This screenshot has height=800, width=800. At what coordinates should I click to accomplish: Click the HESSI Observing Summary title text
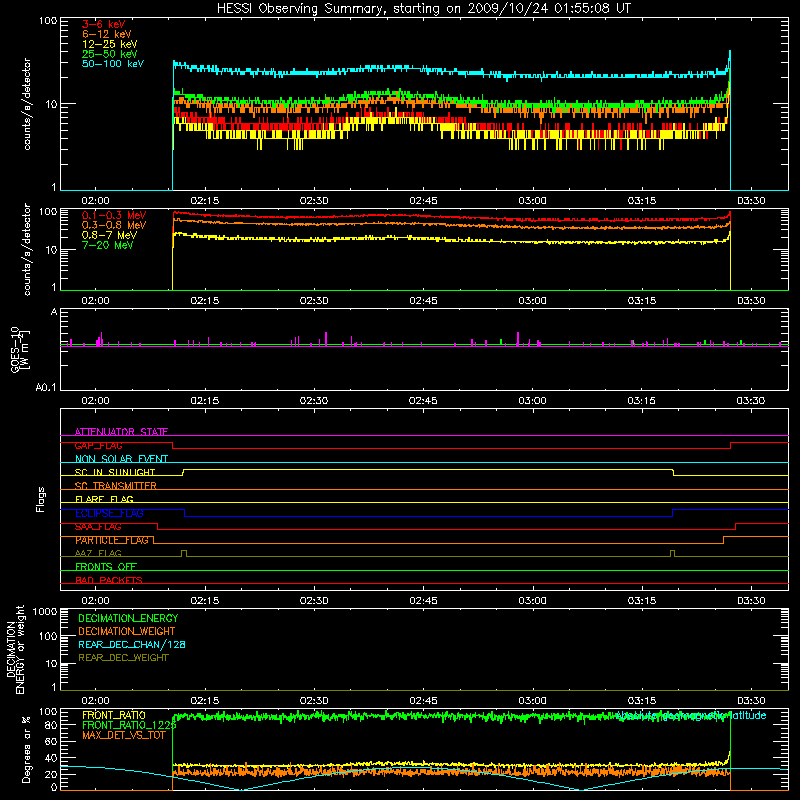tap(424, 9)
